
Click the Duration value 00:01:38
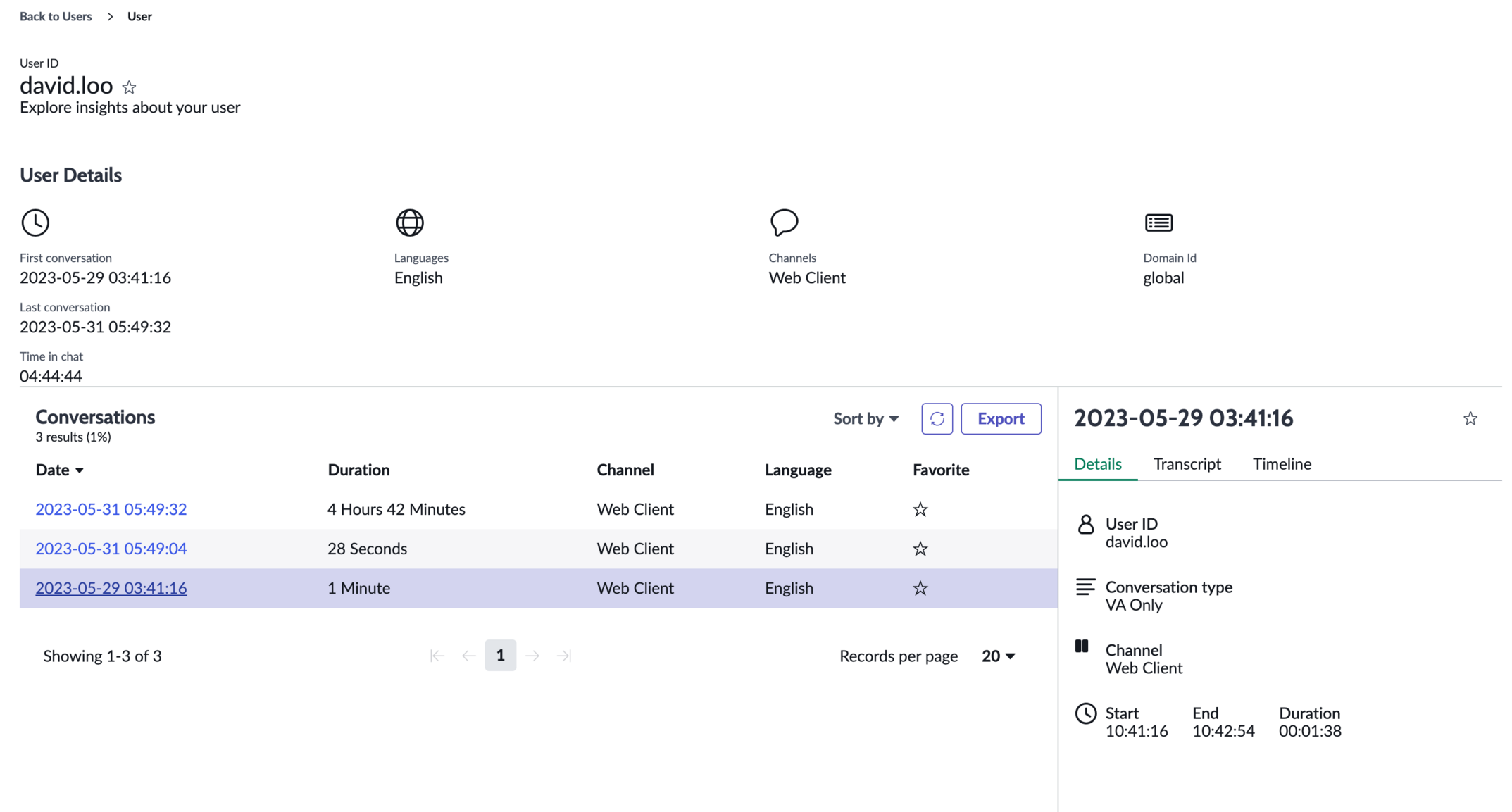point(1310,731)
